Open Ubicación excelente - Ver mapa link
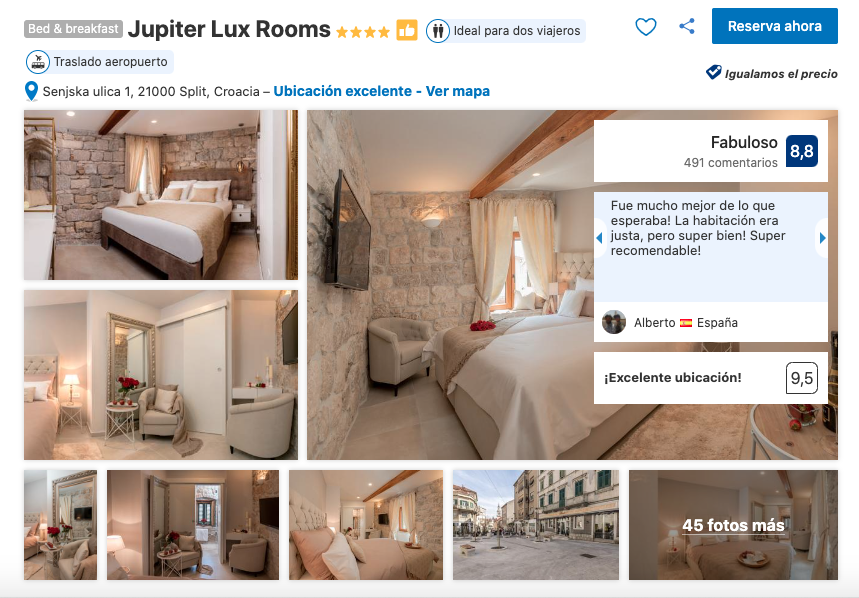859x598 pixels. coord(381,91)
